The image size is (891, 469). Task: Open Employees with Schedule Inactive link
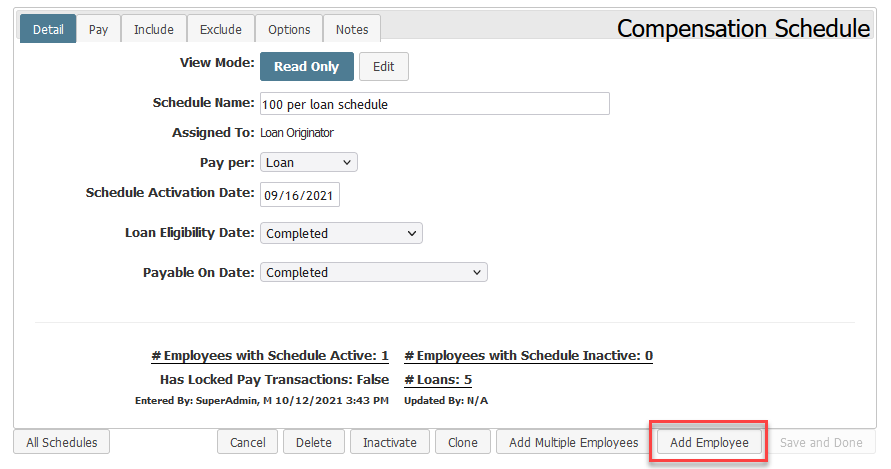pos(528,356)
